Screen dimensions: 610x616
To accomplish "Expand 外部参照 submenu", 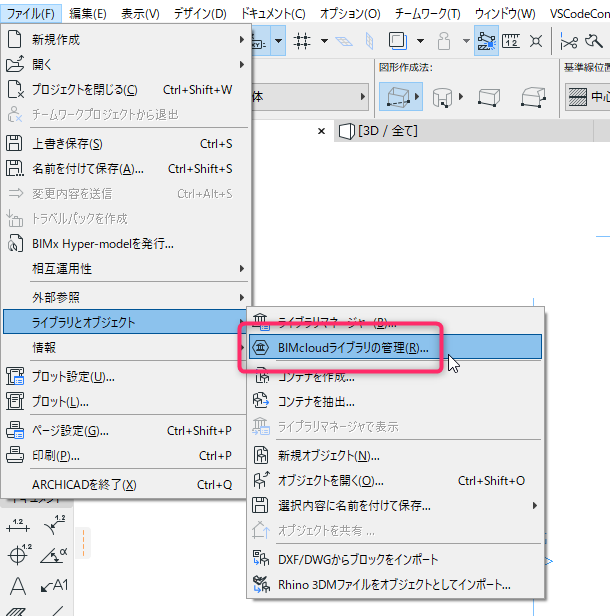I will 126,297.
